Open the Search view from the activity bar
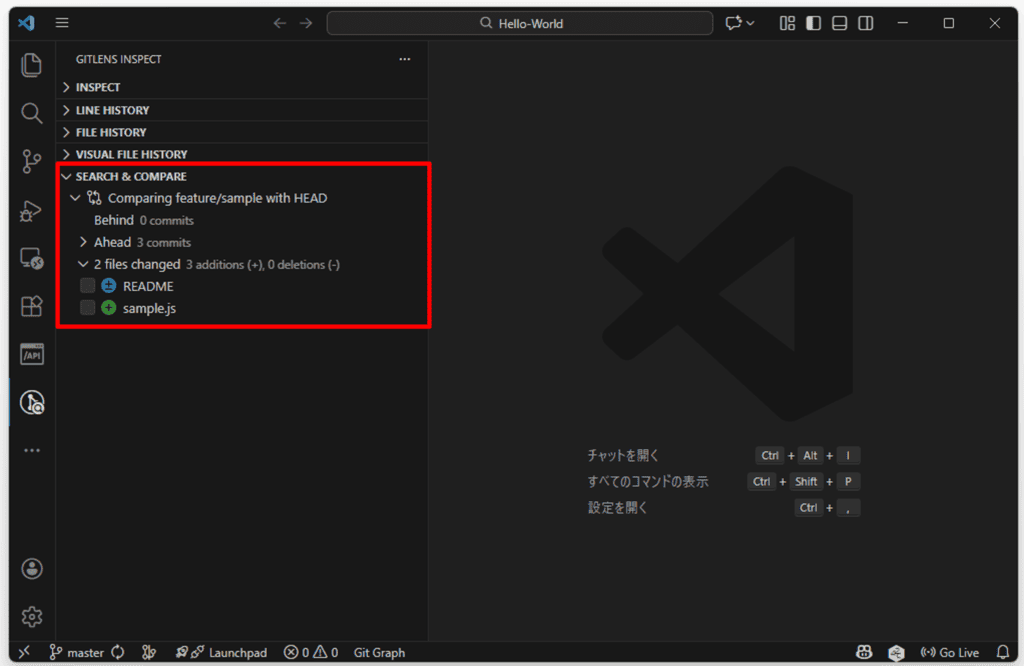 click(31, 113)
